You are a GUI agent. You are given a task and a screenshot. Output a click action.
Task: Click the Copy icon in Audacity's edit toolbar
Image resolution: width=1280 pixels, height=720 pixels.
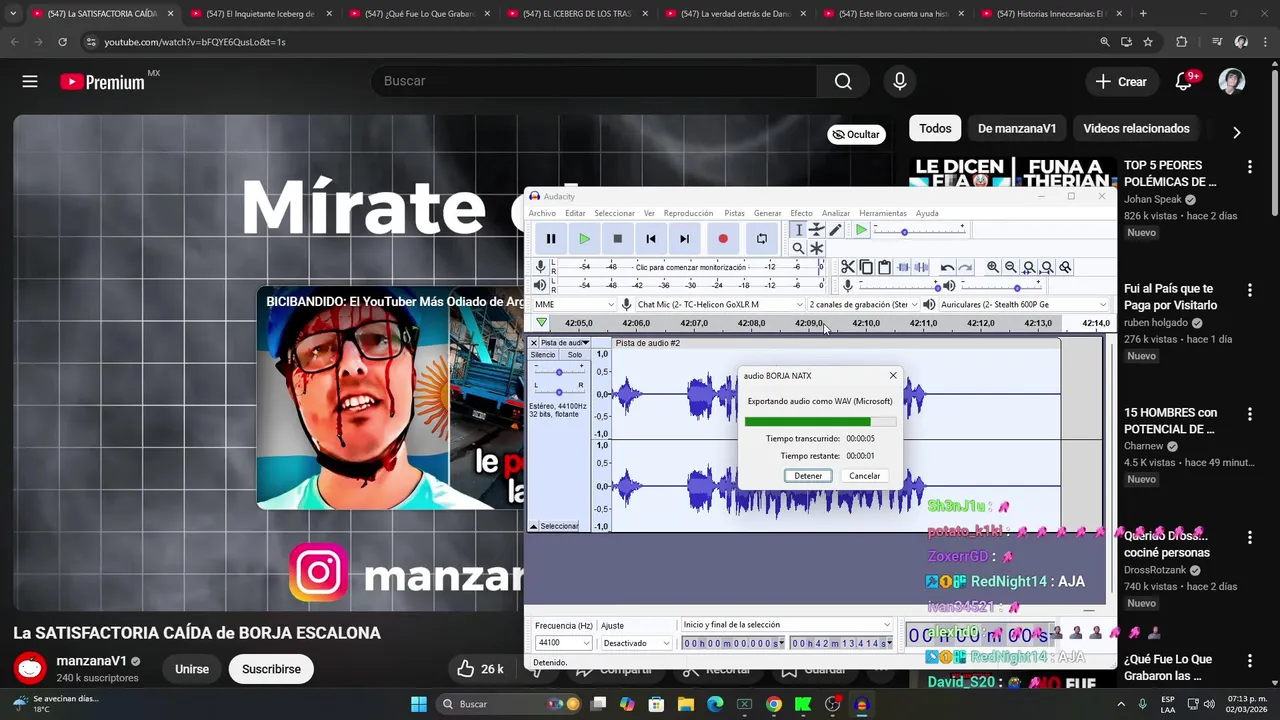point(866,267)
